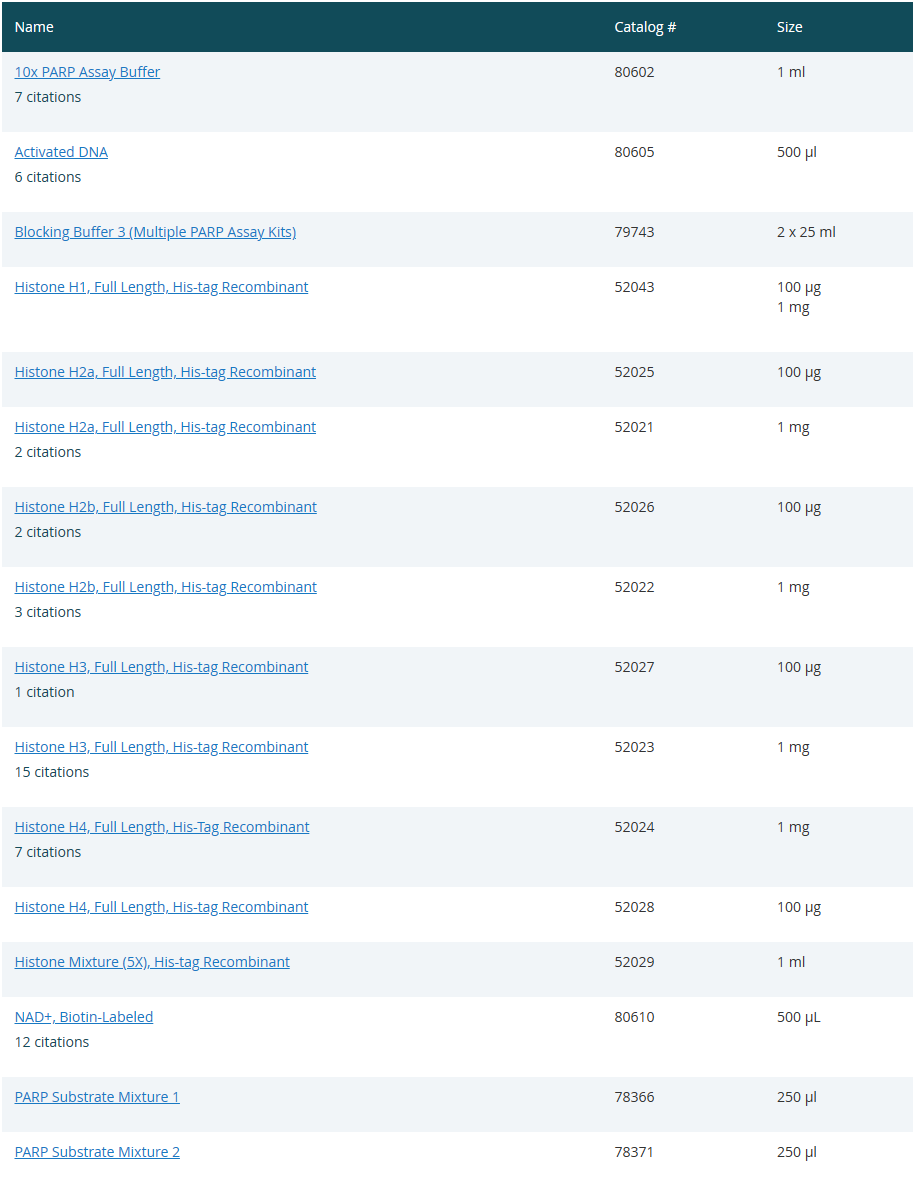Click Histone H2b link for catalog 52026
The image size is (913, 1179).
tap(165, 507)
